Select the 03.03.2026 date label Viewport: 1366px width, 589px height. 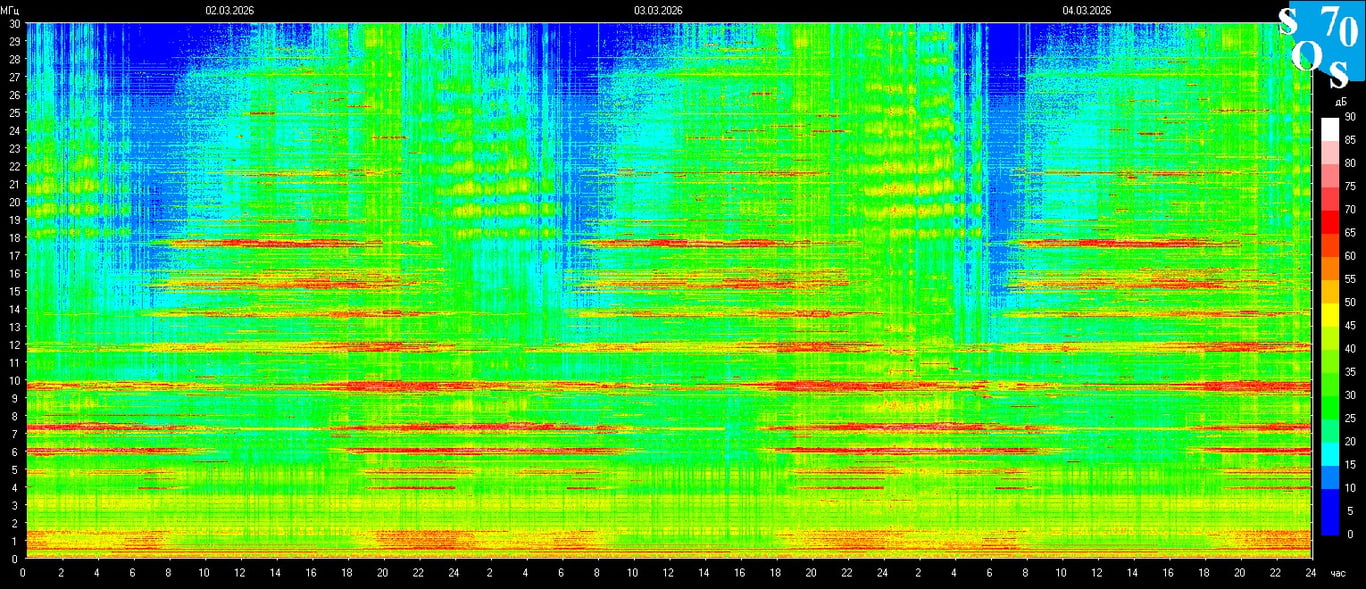[658, 10]
